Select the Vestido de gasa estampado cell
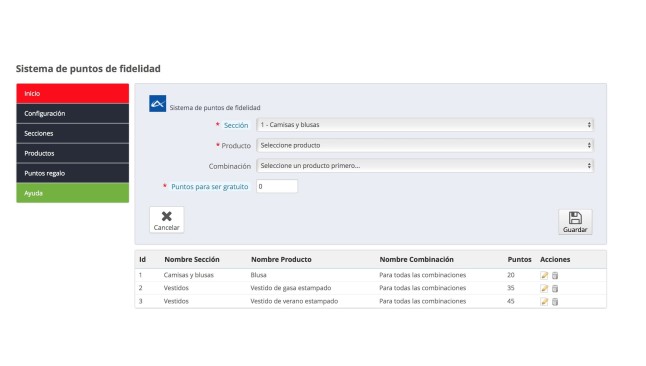Viewport: 646px width, 366px height. (290, 288)
